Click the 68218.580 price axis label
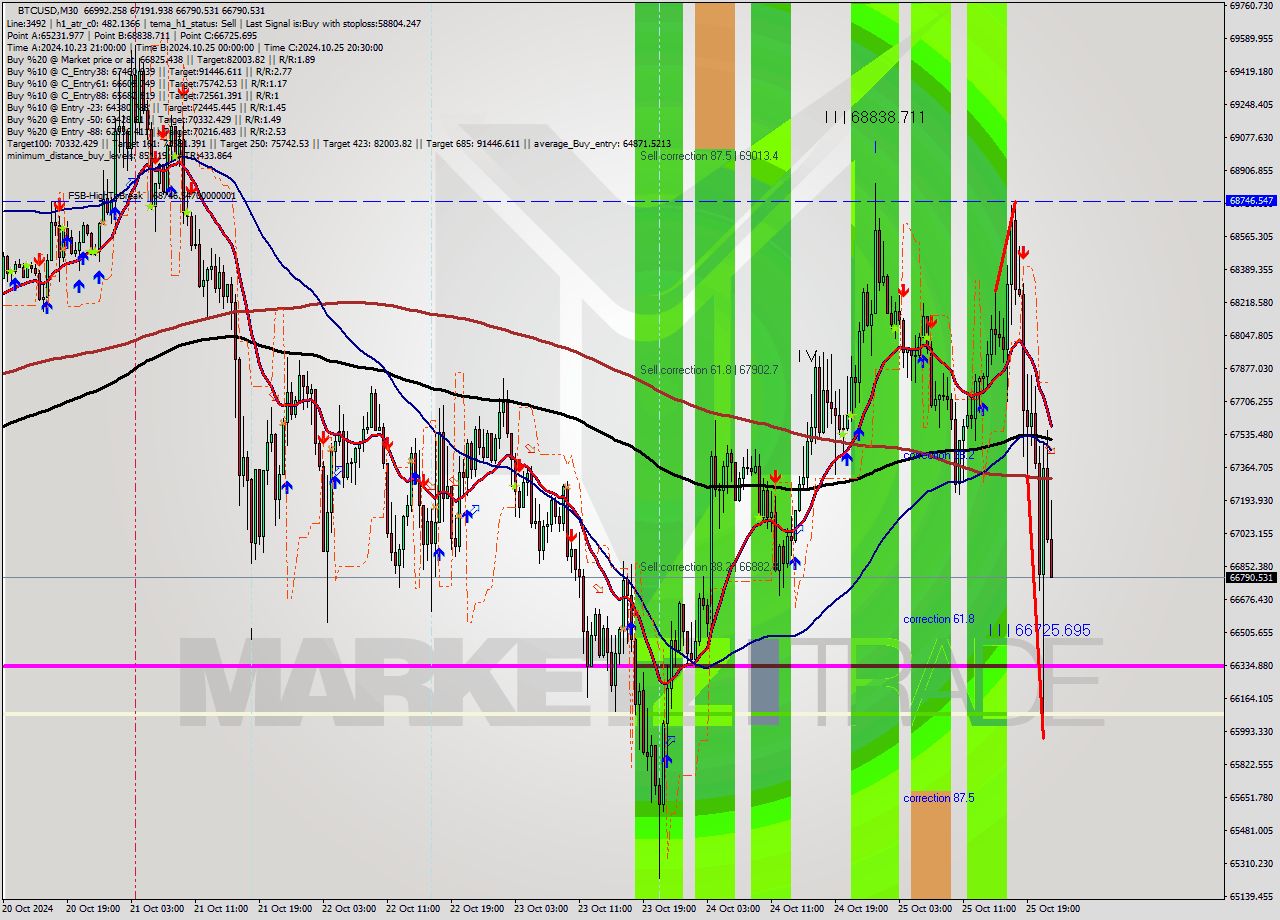This screenshot has width=1280, height=920. pyautogui.click(x=1251, y=302)
